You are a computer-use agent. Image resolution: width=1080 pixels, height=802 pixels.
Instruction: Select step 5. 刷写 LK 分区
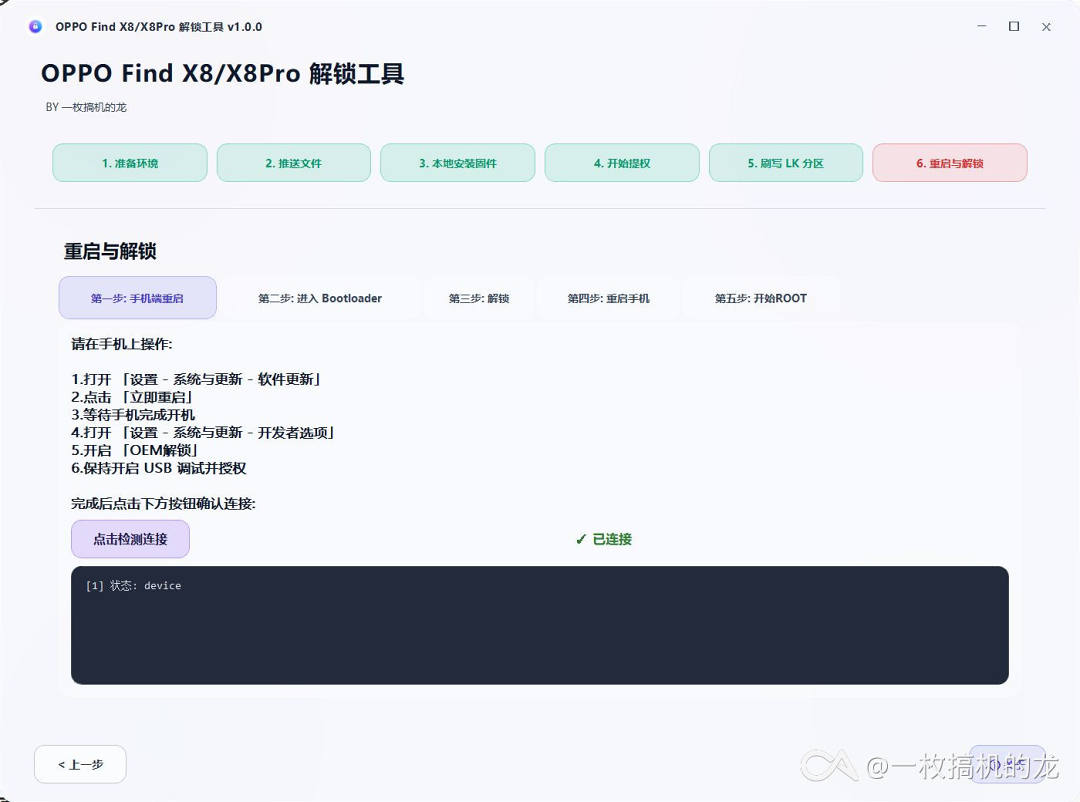point(786,163)
